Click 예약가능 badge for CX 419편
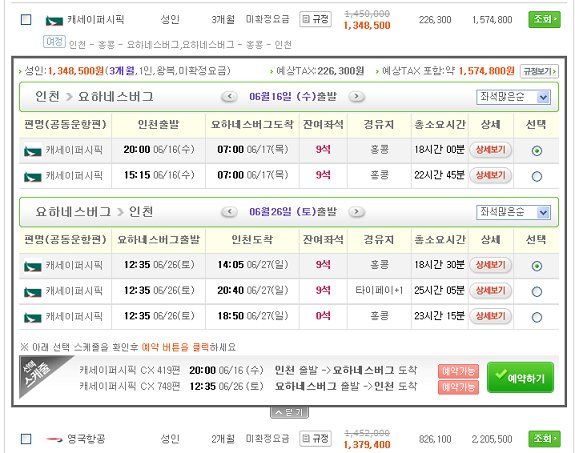The width and height of the screenshot is (575, 453). tap(458, 371)
